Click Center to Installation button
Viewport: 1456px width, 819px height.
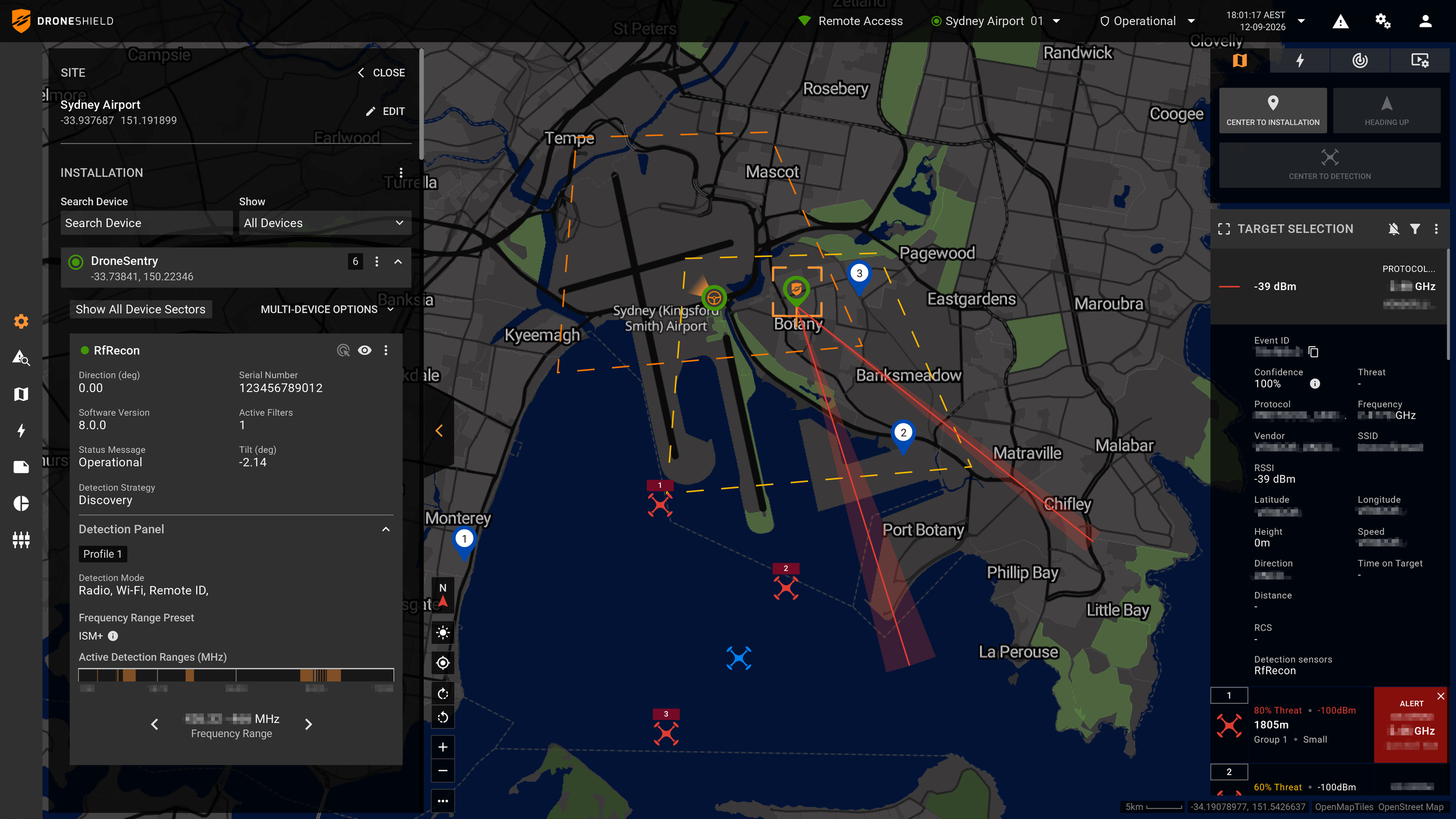tap(1273, 110)
